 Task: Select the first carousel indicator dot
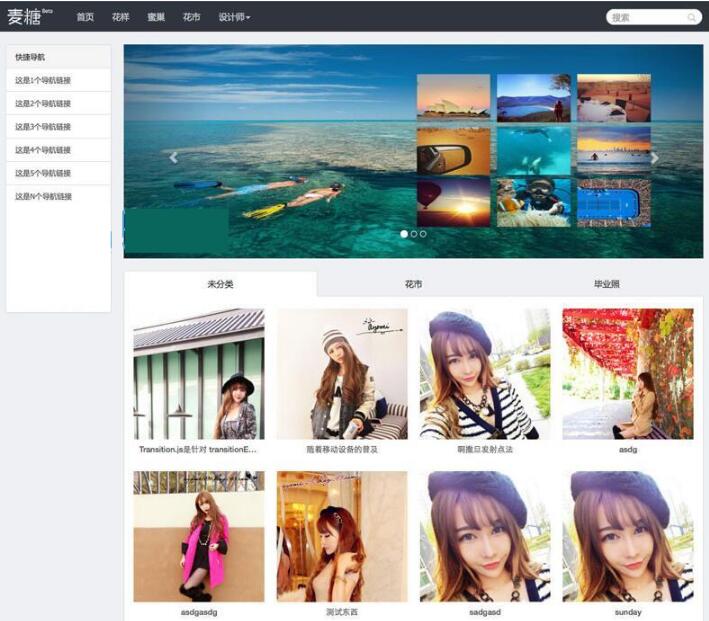coord(404,234)
